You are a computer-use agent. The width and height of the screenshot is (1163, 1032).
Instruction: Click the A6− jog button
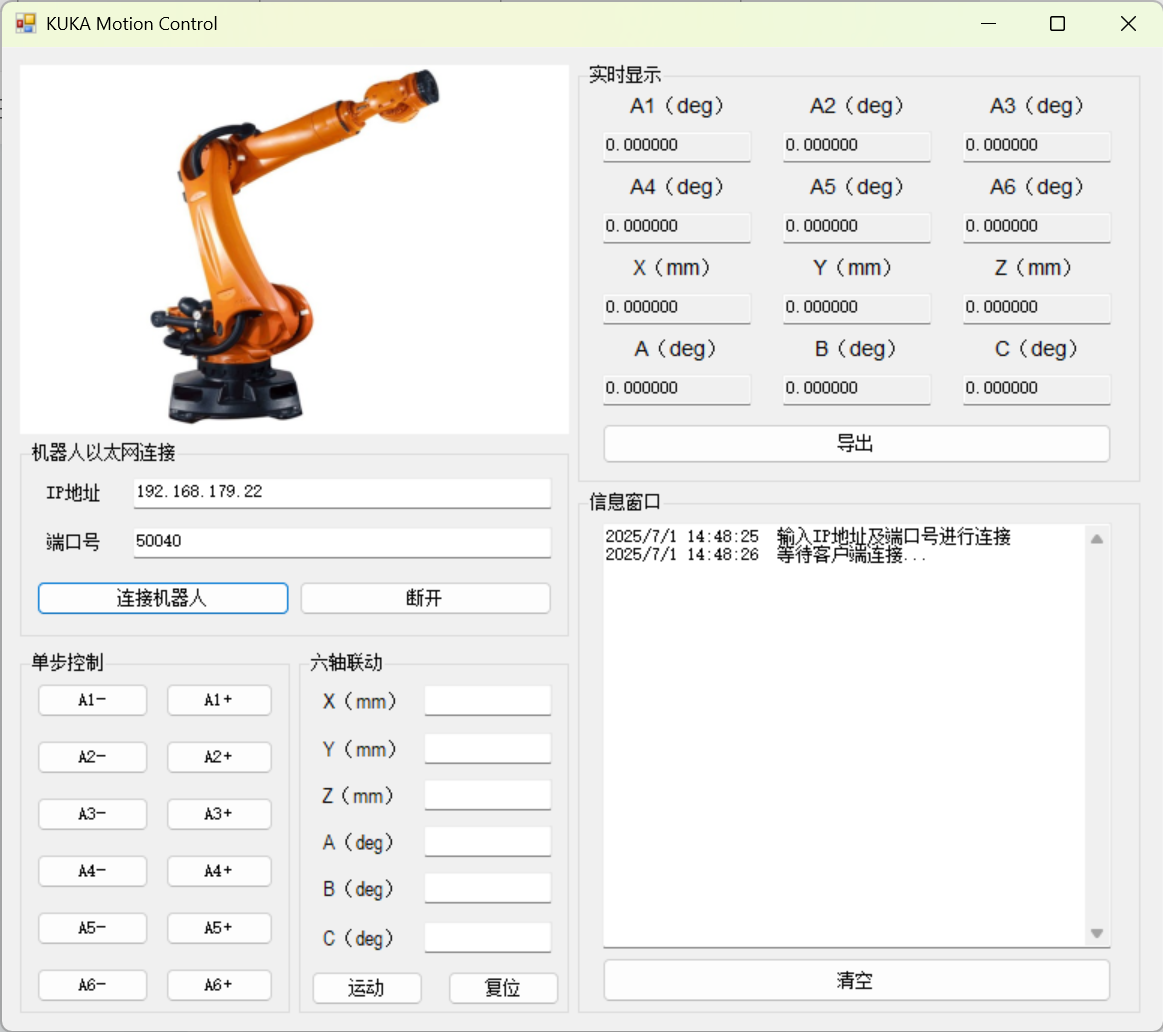point(93,985)
